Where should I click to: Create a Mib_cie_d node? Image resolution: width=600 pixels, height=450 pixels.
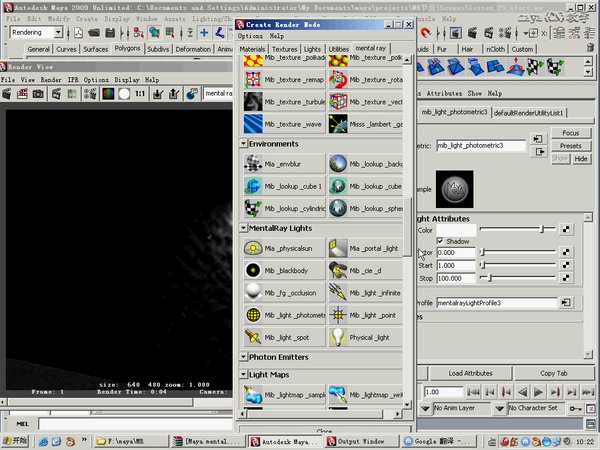(x=365, y=271)
